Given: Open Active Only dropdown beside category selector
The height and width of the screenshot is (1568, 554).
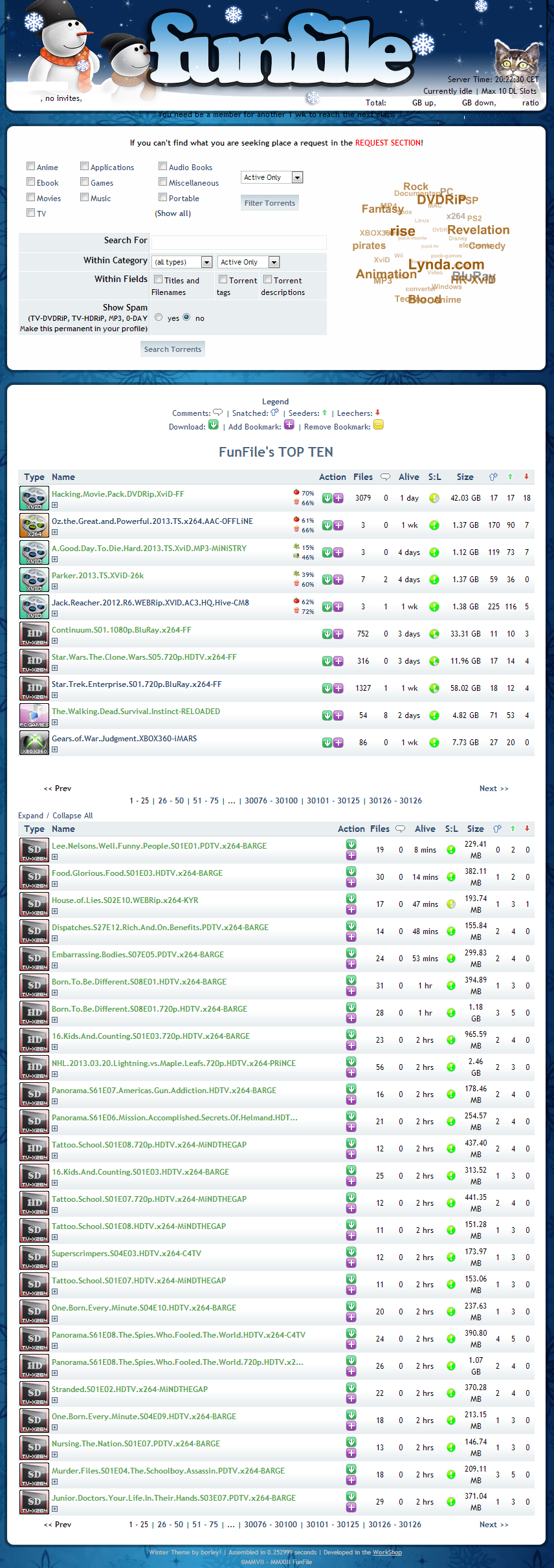Looking at the screenshot, I should (249, 262).
